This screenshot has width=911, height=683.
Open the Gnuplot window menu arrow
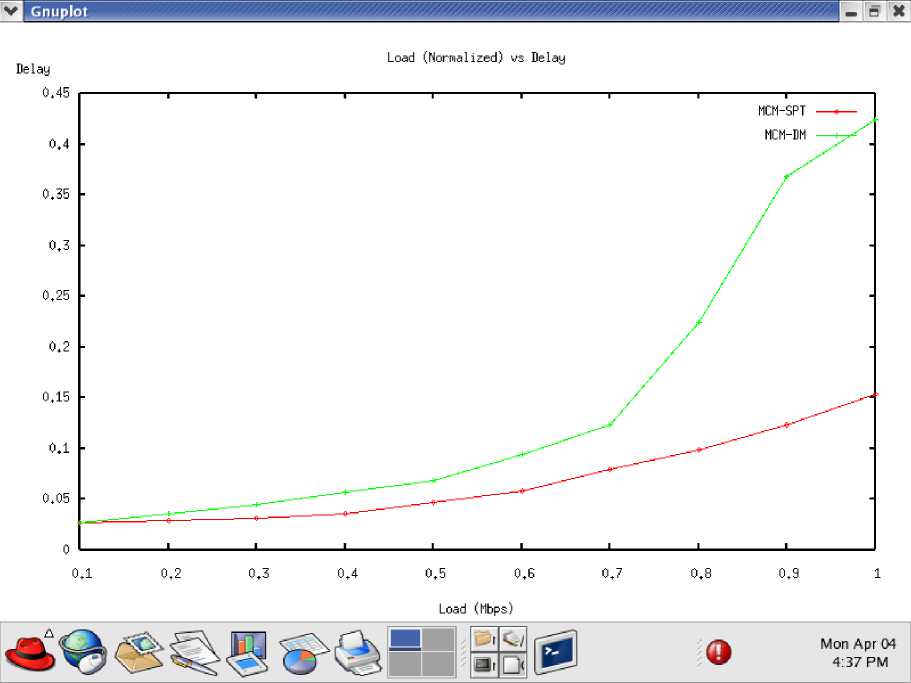[10, 10]
